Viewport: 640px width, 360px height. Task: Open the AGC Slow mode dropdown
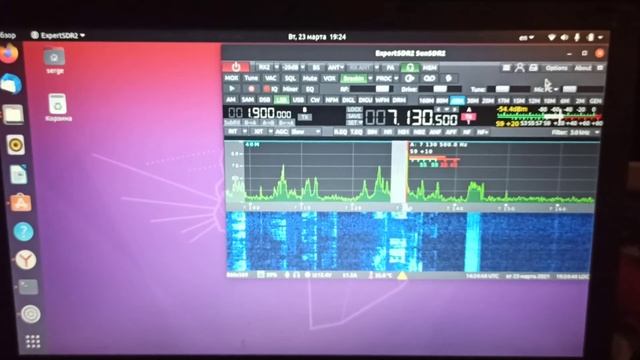(306, 131)
